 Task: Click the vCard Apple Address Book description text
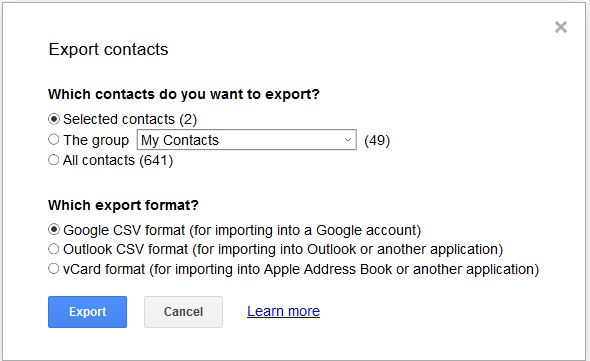pyautogui.click(x=301, y=269)
